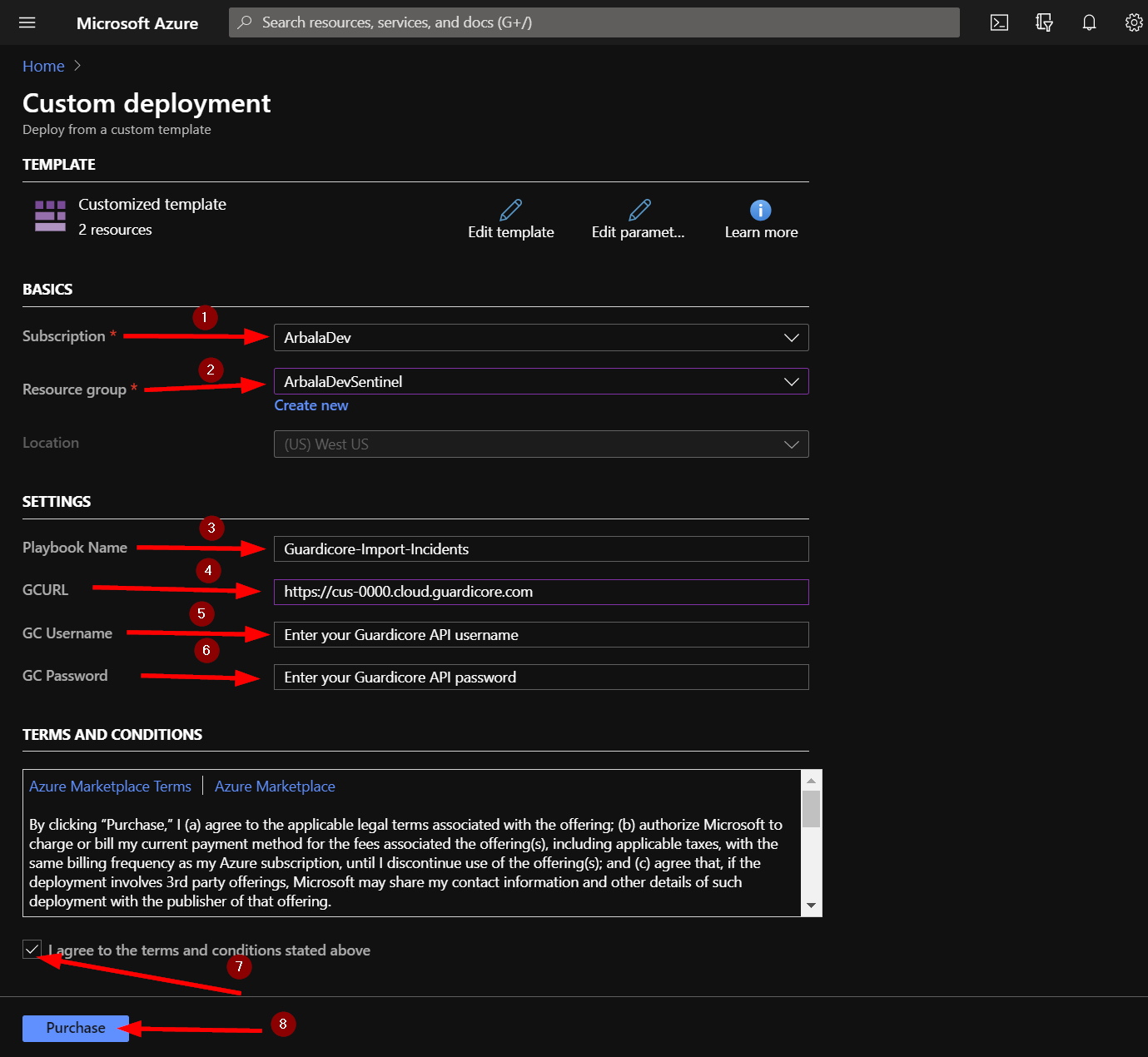The image size is (1148, 1057).
Task: Open Cloud Shell from the top bar
Action: tap(999, 22)
